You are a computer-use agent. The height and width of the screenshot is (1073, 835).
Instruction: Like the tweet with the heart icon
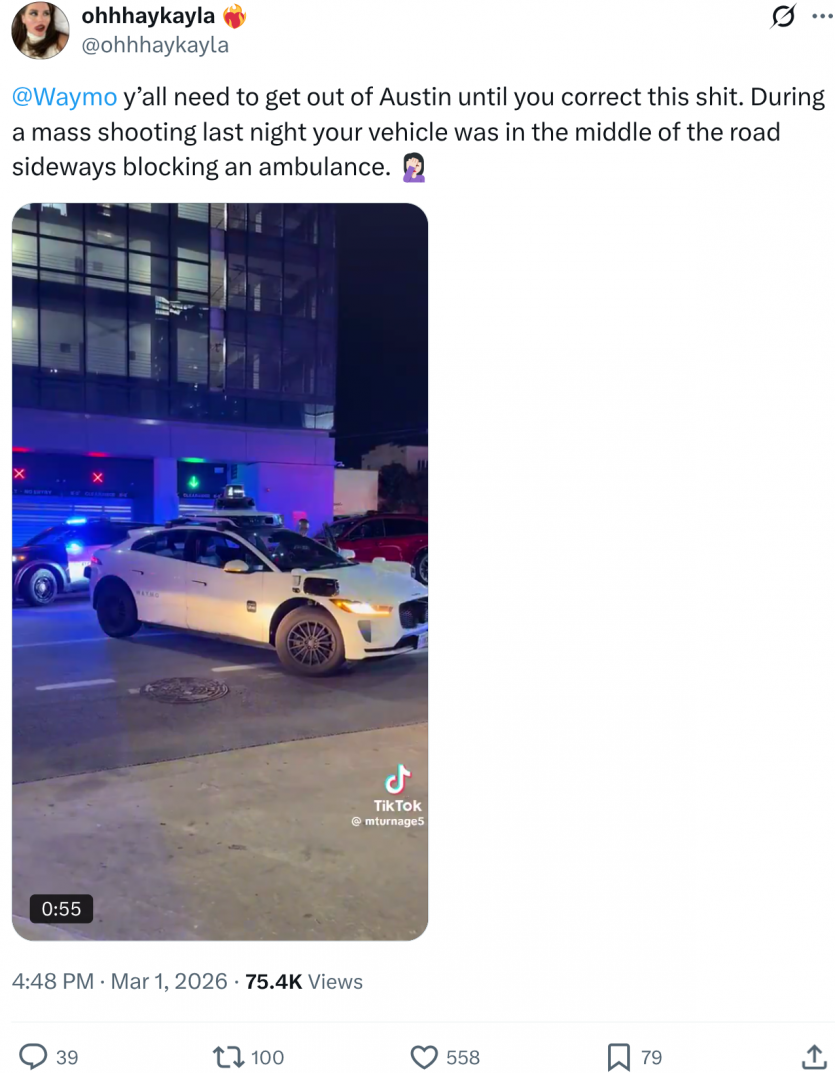tap(424, 1057)
